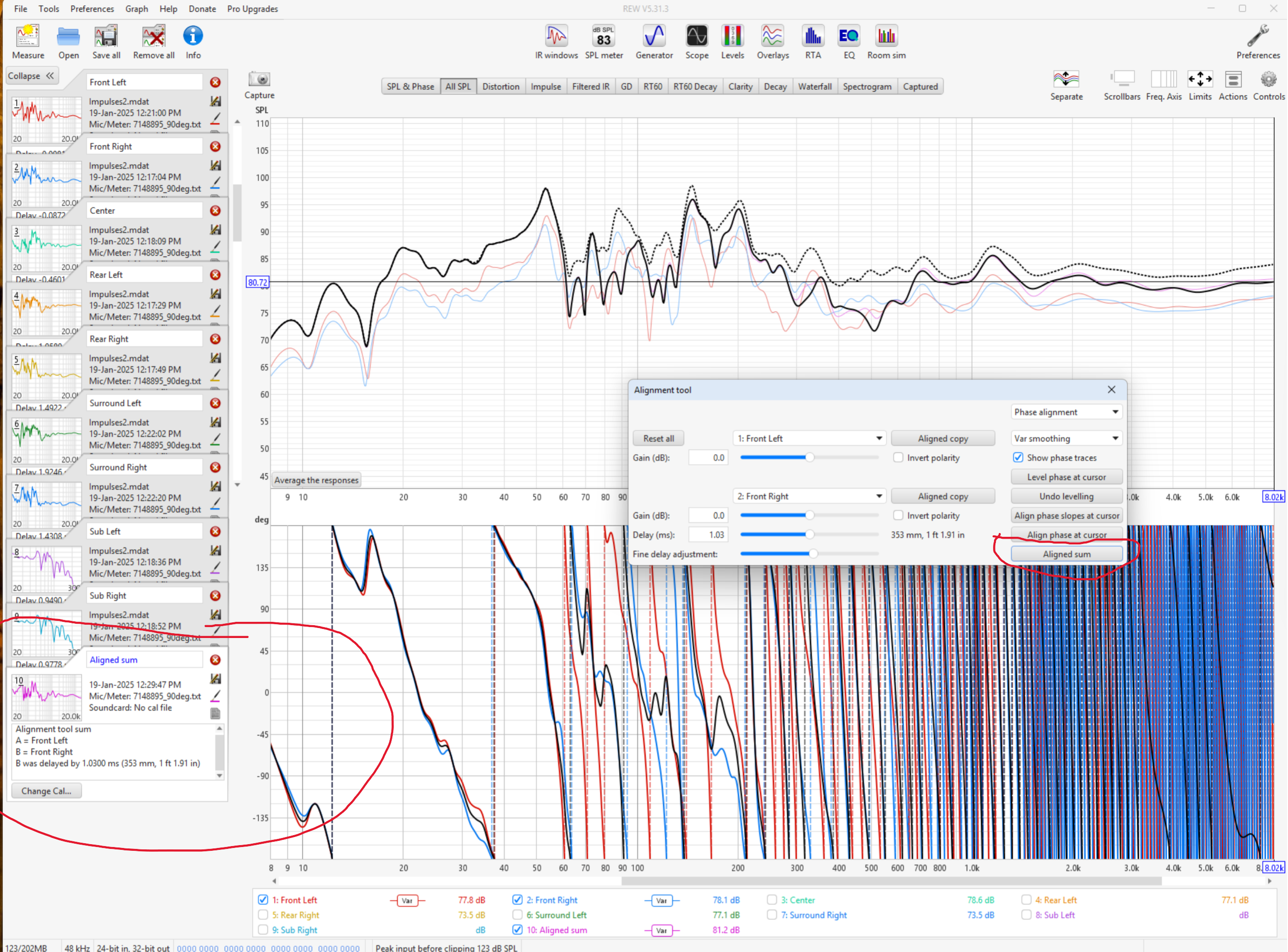The image size is (1288, 952).
Task: Open the Room sim tool
Action: 887,41
